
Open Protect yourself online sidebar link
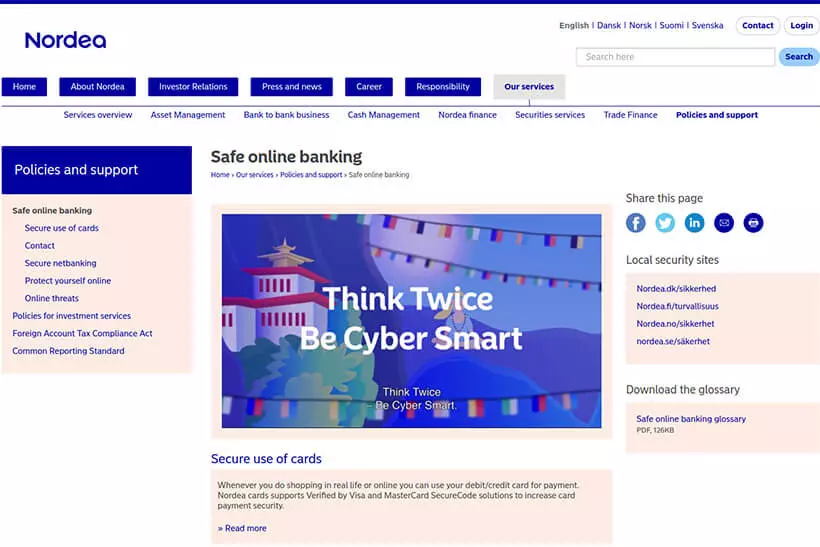click(67, 281)
